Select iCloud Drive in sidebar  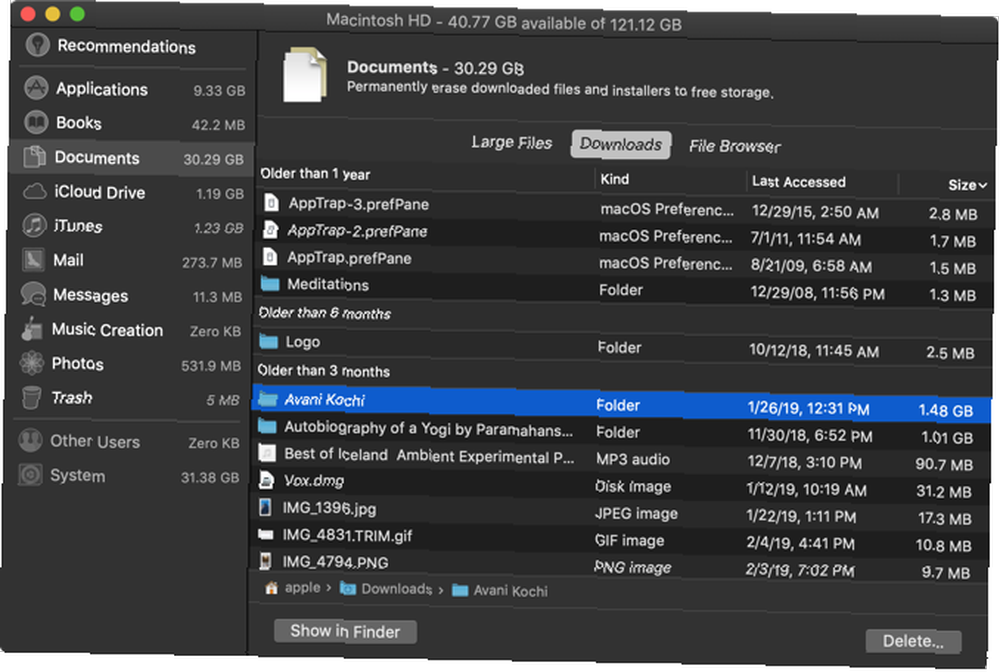click(131, 192)
